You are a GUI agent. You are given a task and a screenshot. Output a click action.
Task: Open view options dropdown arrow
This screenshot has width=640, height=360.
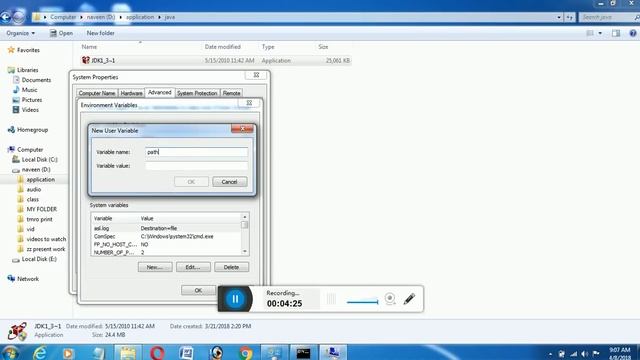coord(600,33)
